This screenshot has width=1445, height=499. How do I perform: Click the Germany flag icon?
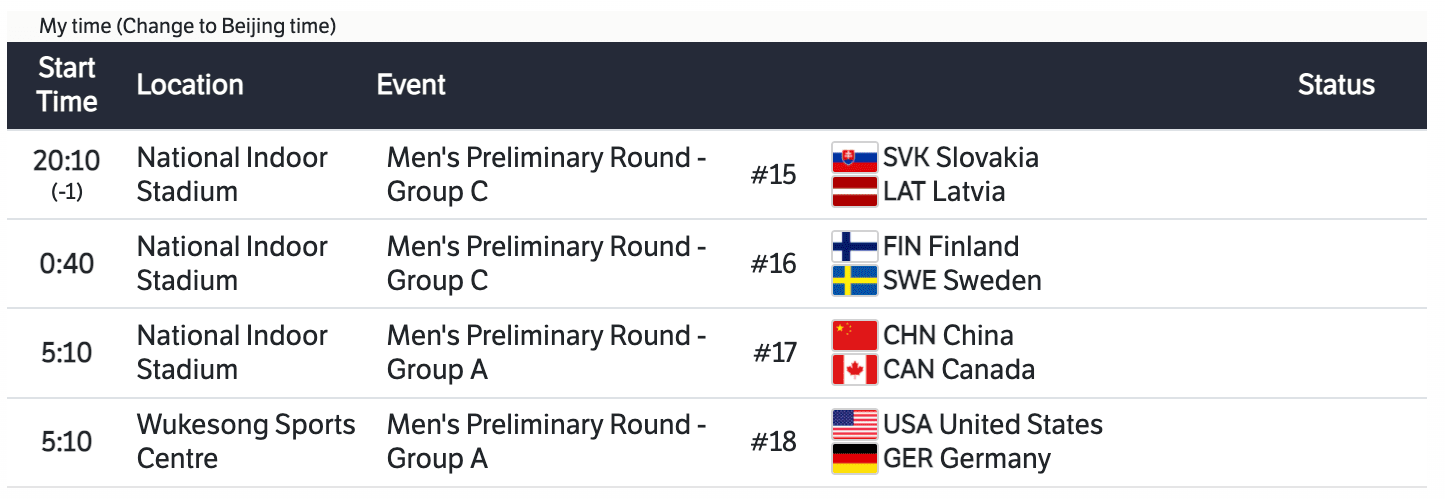tap(854, 459)
